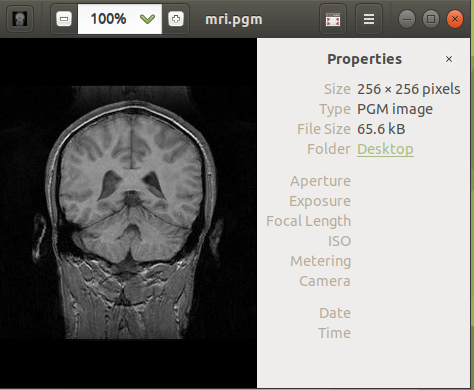Click the Focal Length label
The height and width of the screenshot is (390, 474).
[308, 221]
